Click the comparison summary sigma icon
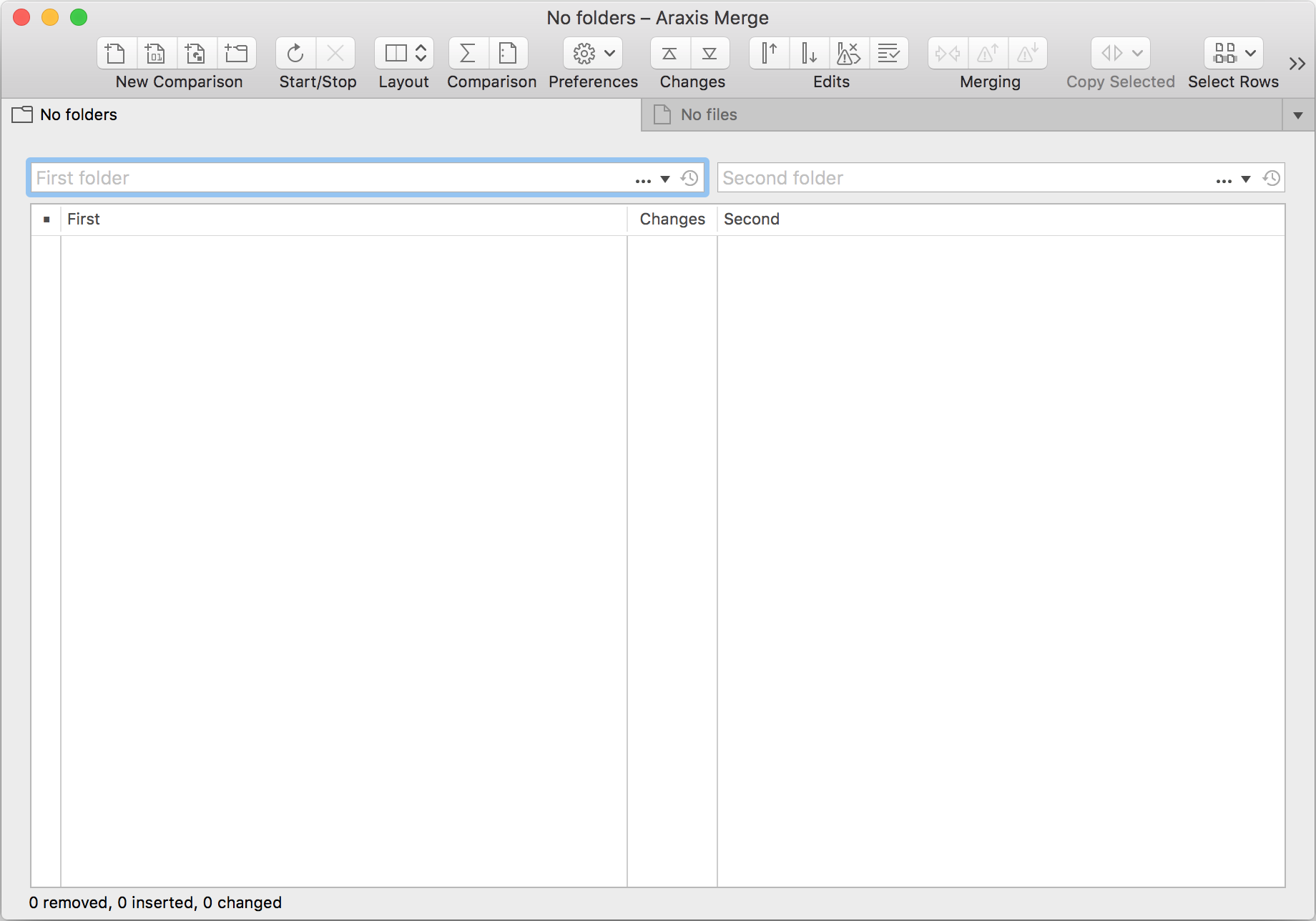The height and width of the screenshot is (921, 1316). point(468,53)
